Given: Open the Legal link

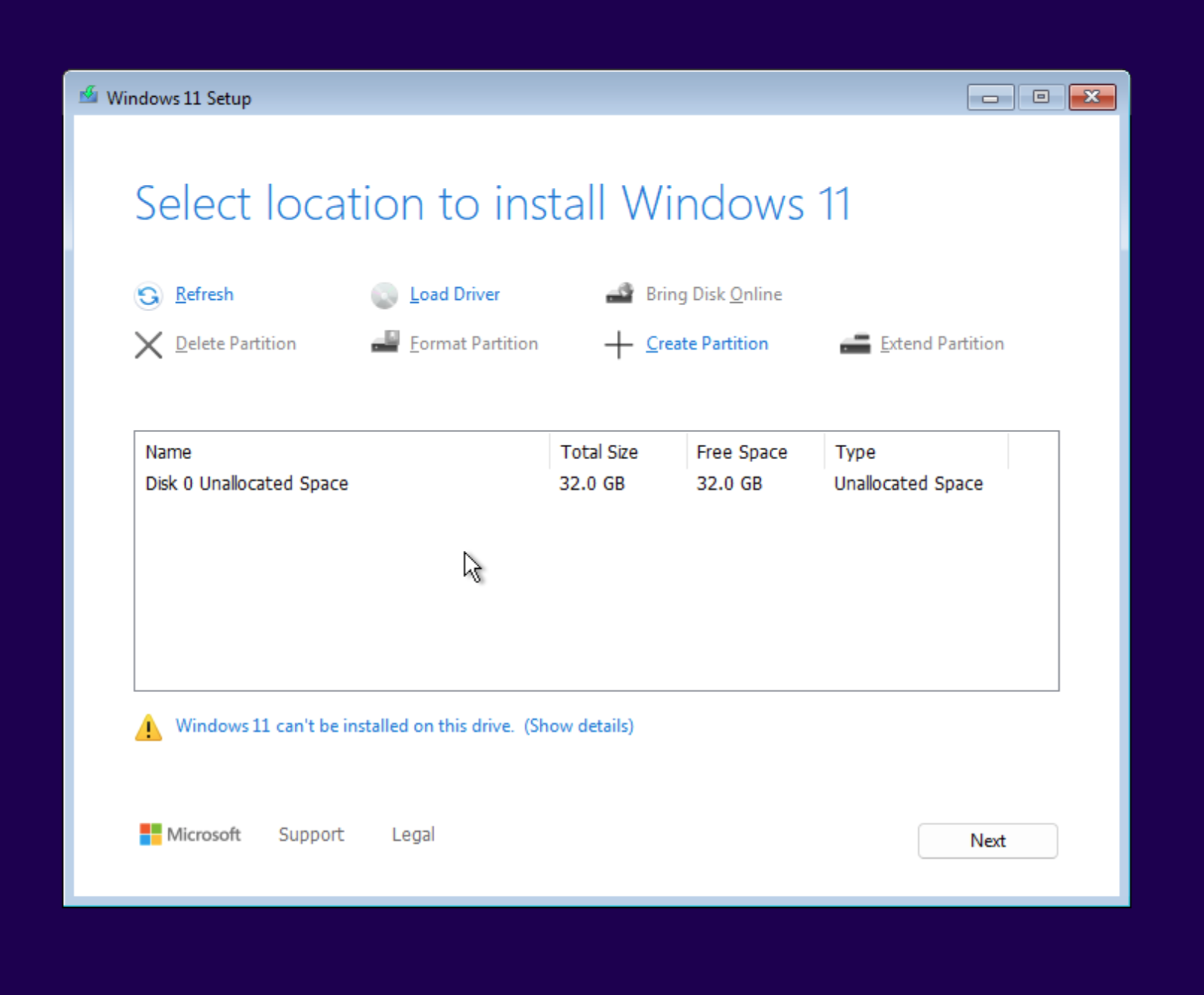Looking at the screenshot, I should click(413, 834).
